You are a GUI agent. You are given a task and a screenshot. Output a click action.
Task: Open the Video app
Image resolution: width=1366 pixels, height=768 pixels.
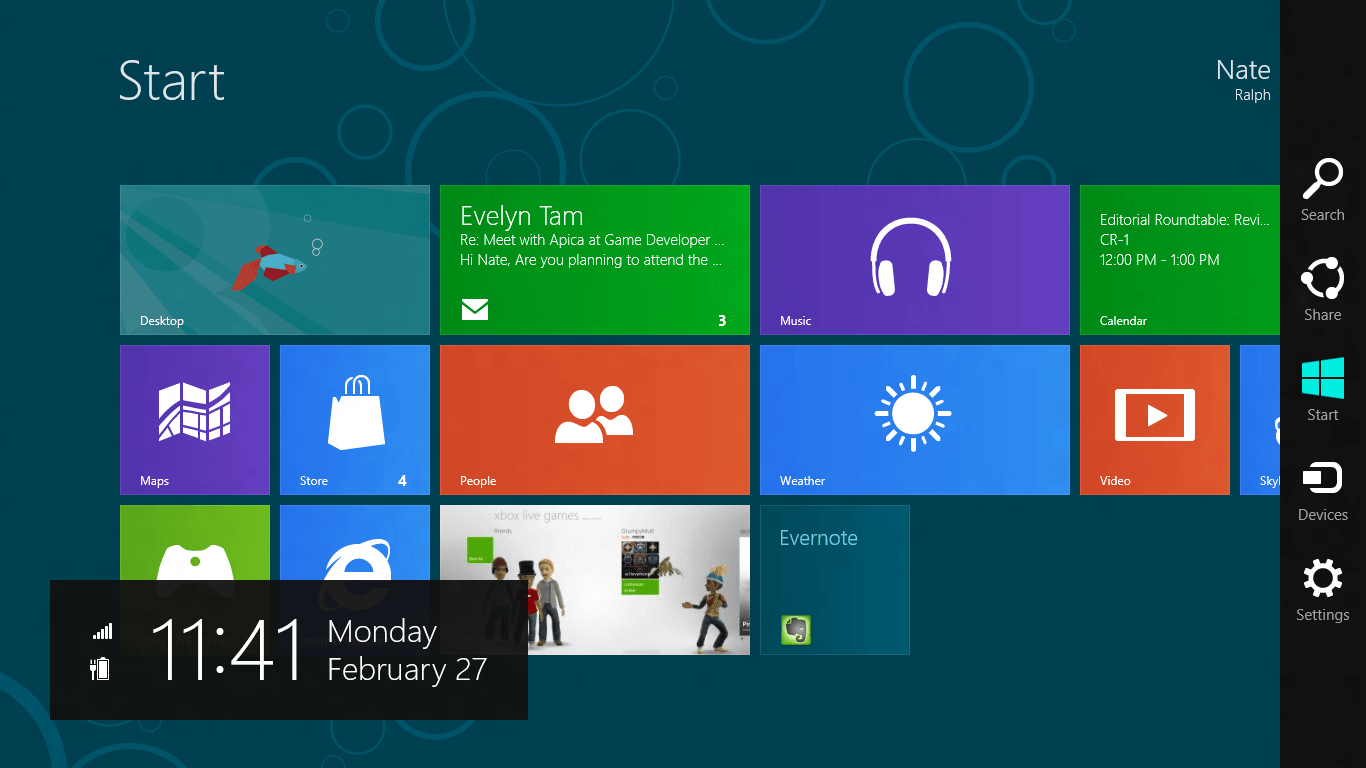pos(1154,420)
